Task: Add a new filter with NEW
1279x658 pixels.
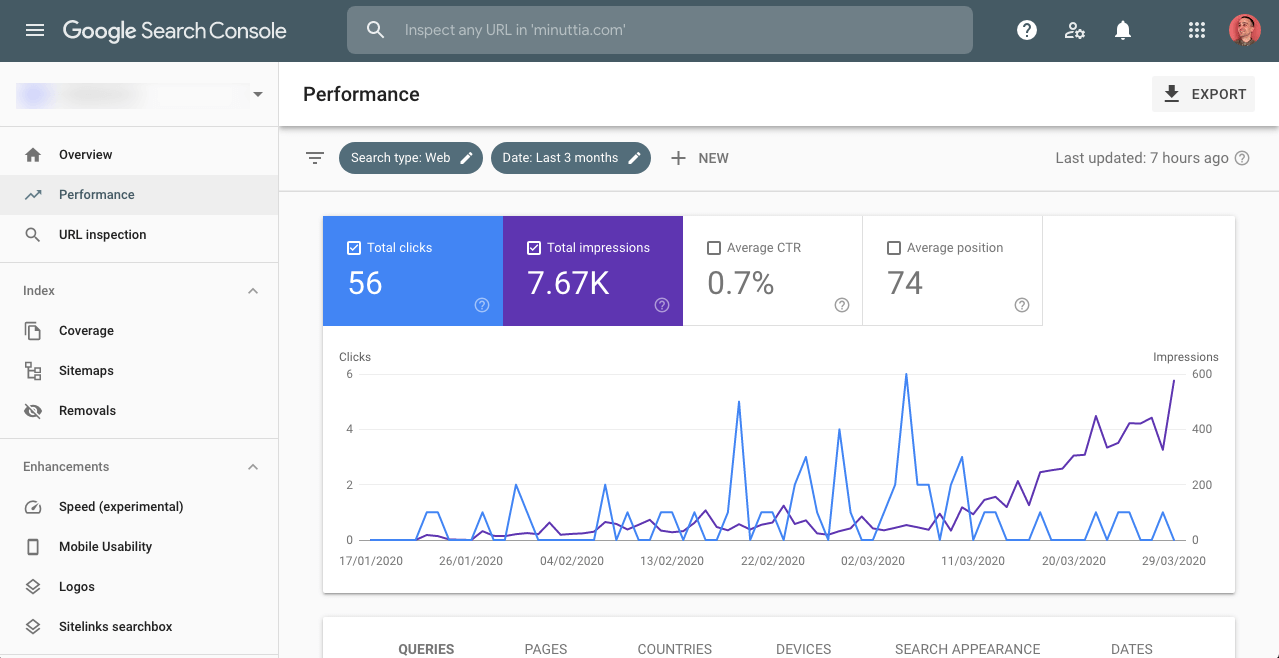Action: click(x=700, y=158)
